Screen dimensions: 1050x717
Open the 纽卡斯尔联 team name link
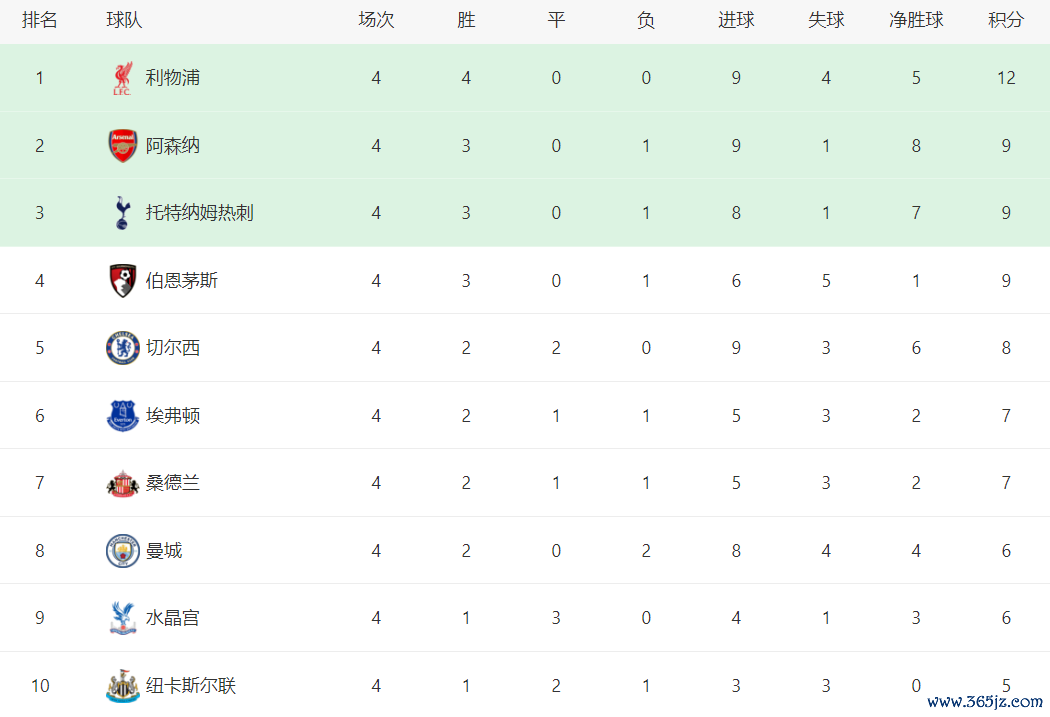[191, 686]
